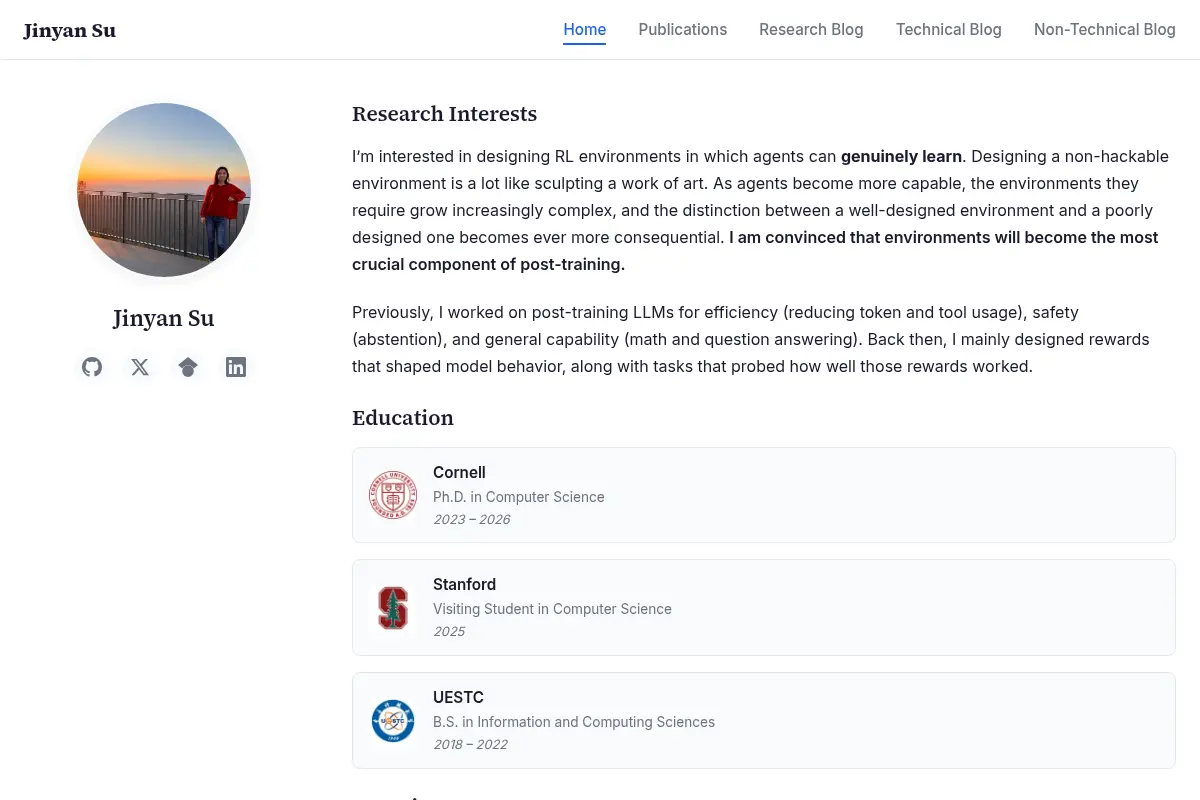The width and height of the screenshot is (1200, 800).
Task: Open the Non-Technical Blog
Action: 1105,30
